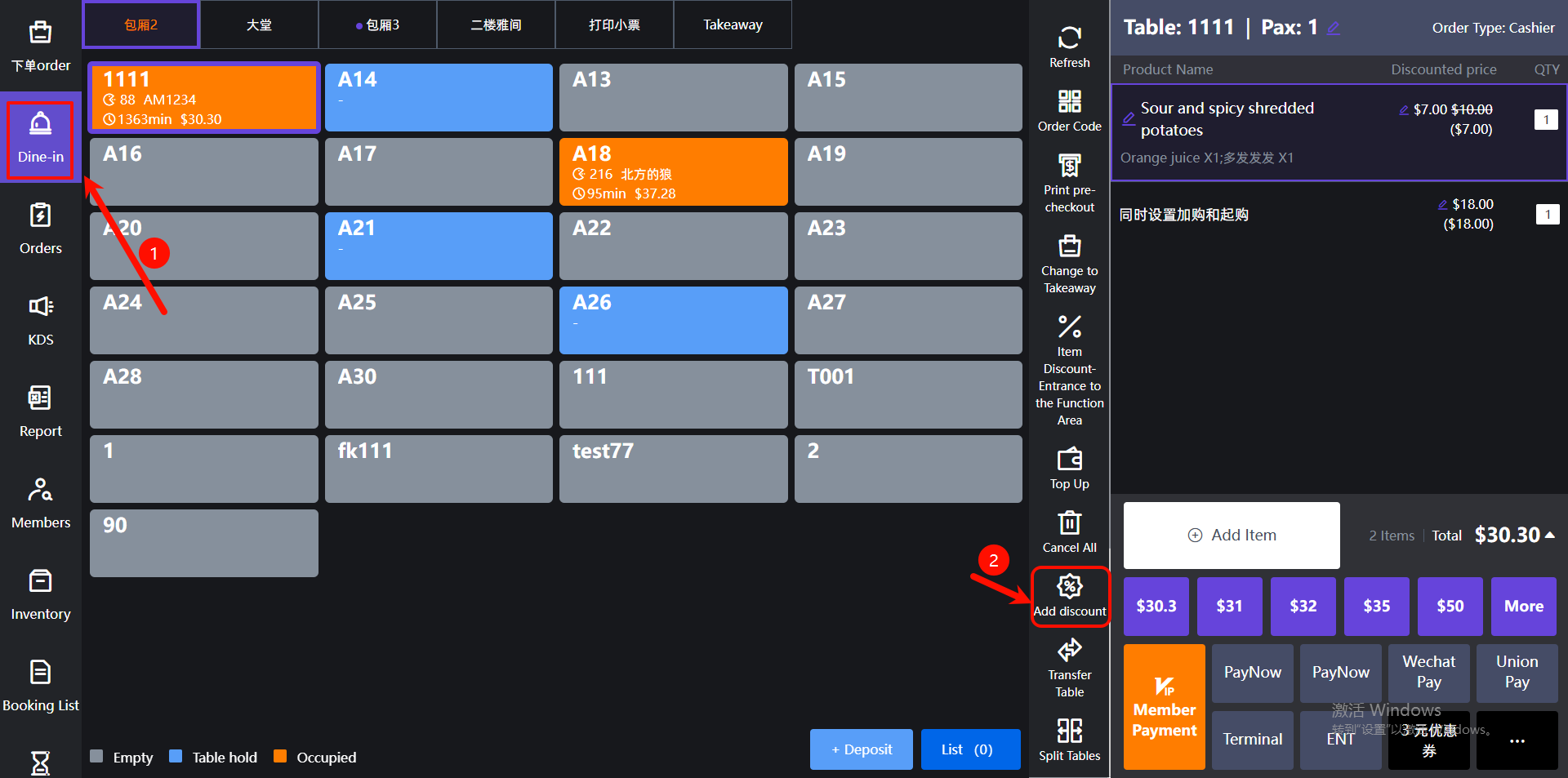The image size is (1568, 778).
Task: Switch to the Takeaway tab
Action: point(733,24)
